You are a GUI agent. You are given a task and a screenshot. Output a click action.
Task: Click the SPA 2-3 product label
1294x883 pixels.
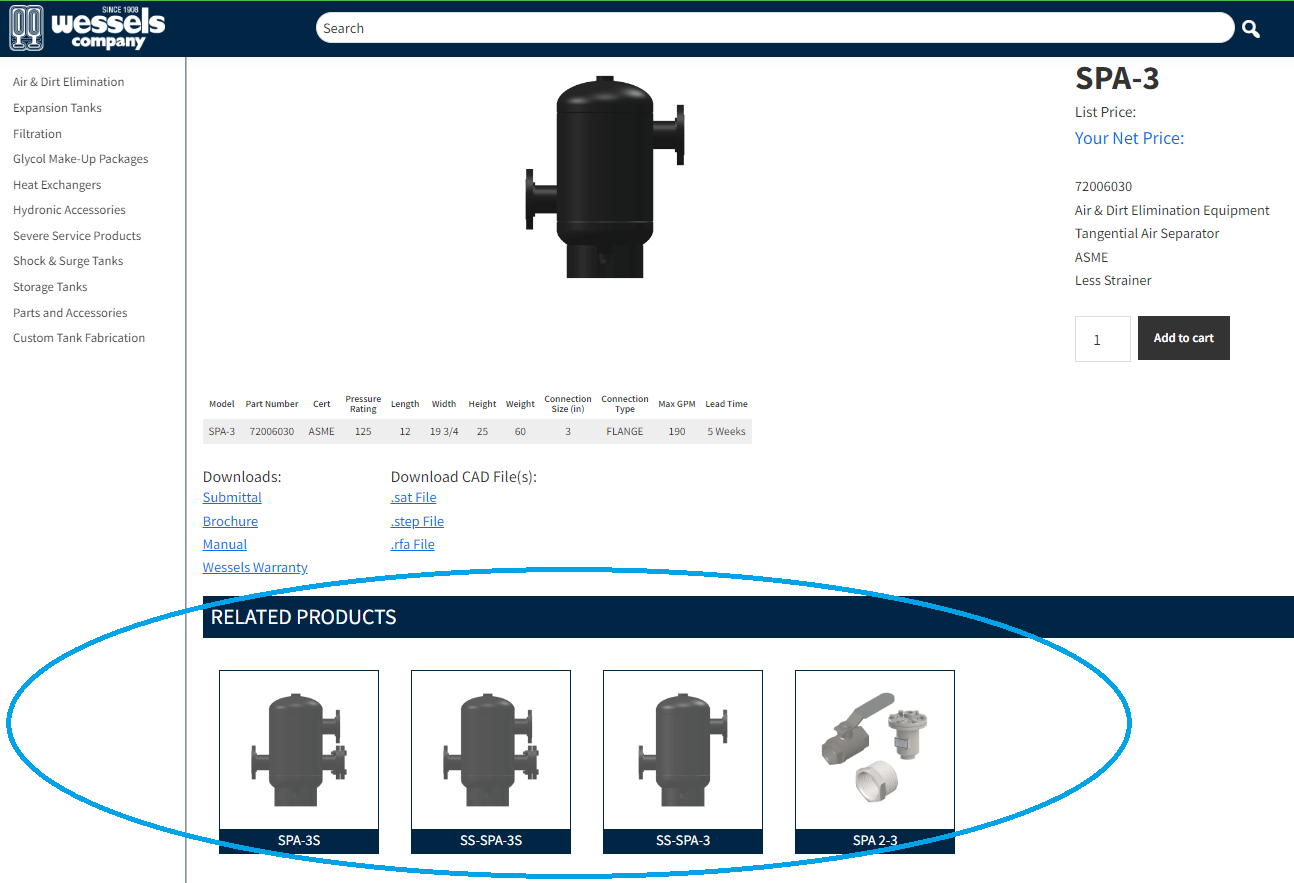[875, 841]
